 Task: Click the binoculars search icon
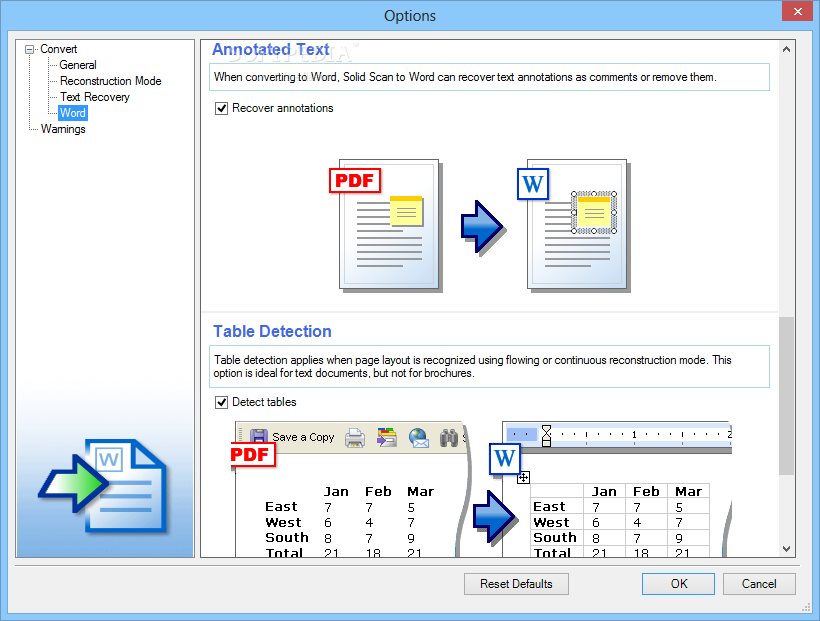click(449, 438)
